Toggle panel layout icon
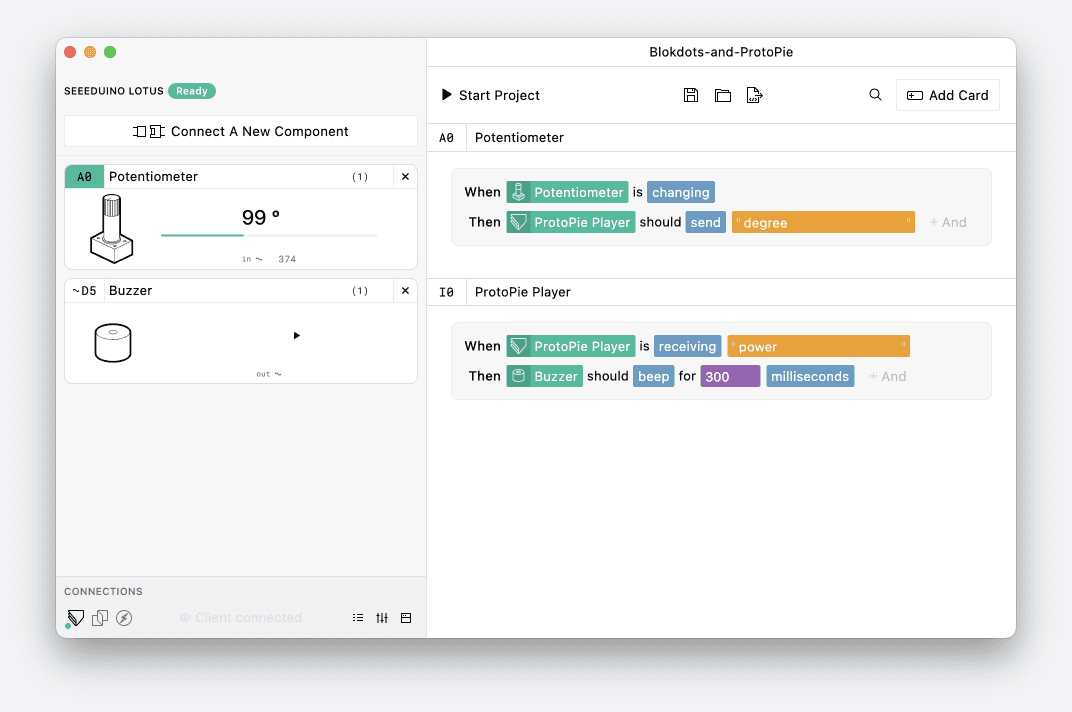The image size is (1072, 712). 406,618
